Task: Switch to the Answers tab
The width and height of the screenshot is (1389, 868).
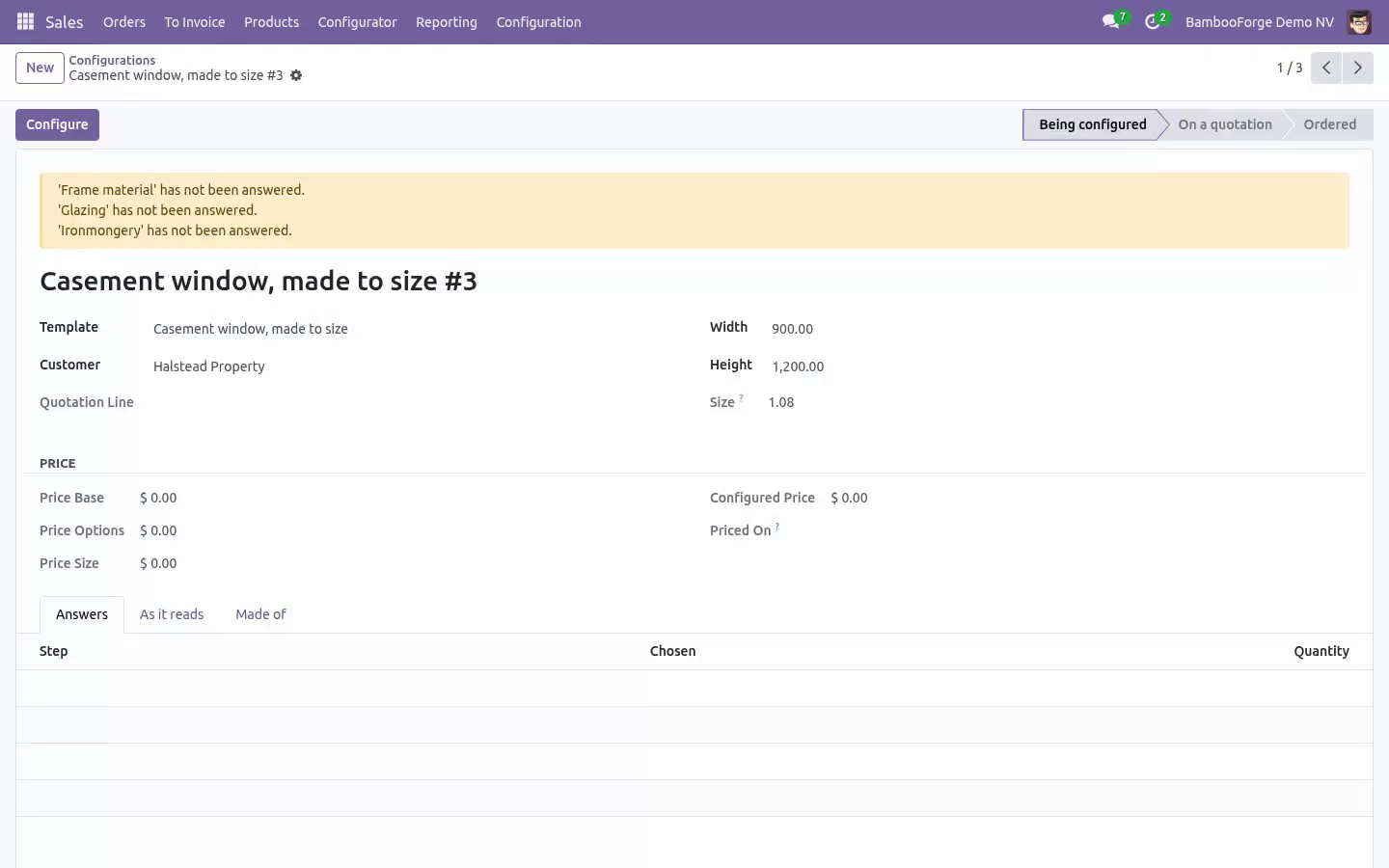Action: pyautogui.click(x=82, y=614)
